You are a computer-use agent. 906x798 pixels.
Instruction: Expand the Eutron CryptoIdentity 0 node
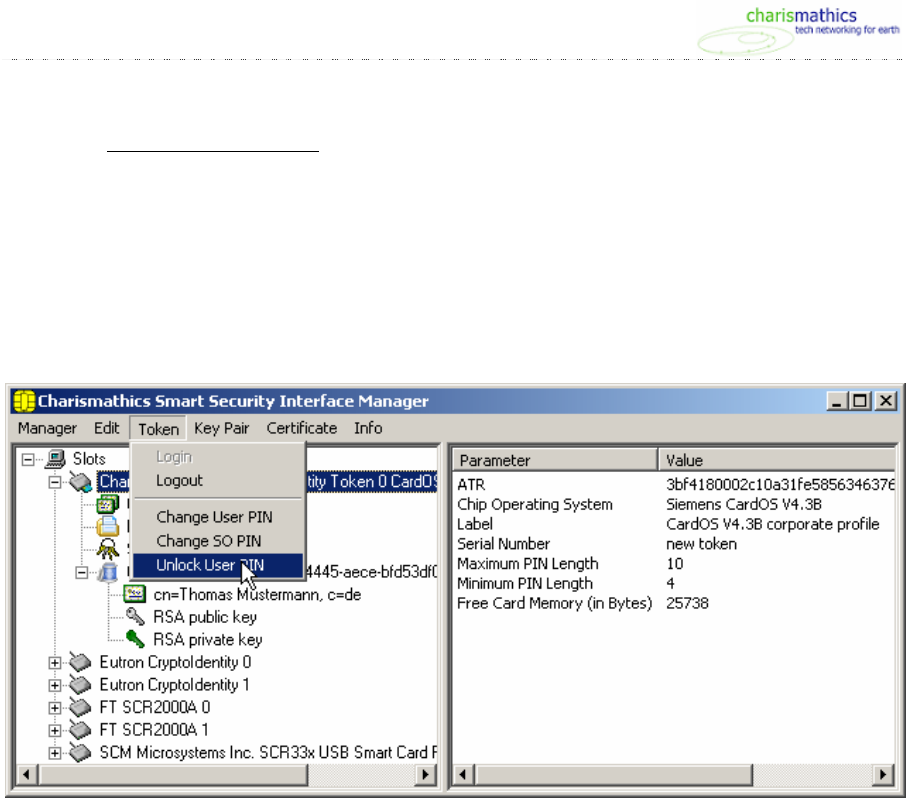55,663
